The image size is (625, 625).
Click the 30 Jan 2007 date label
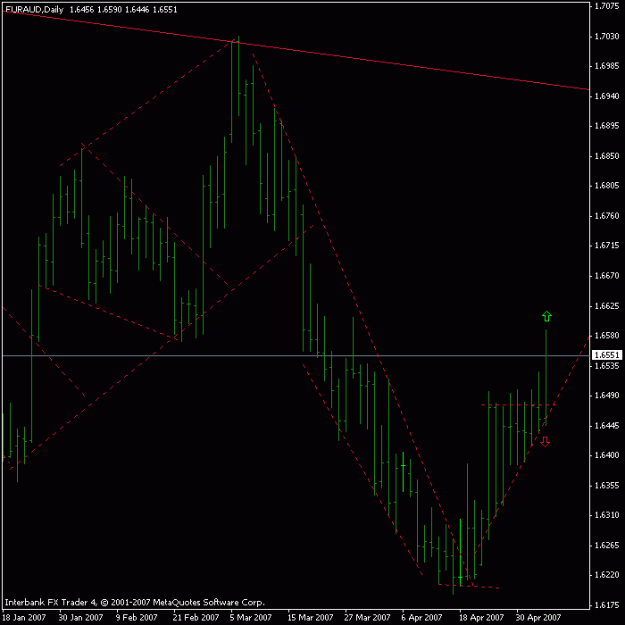[81, 617]
